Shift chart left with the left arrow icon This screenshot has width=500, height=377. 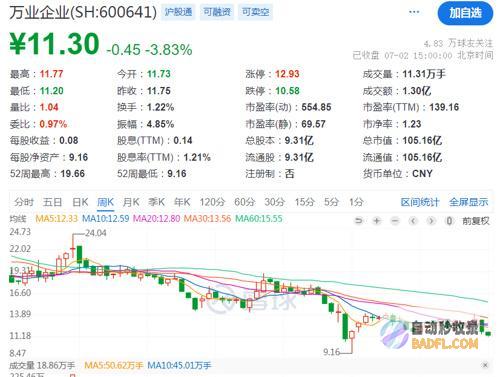(x=413, y=221)
